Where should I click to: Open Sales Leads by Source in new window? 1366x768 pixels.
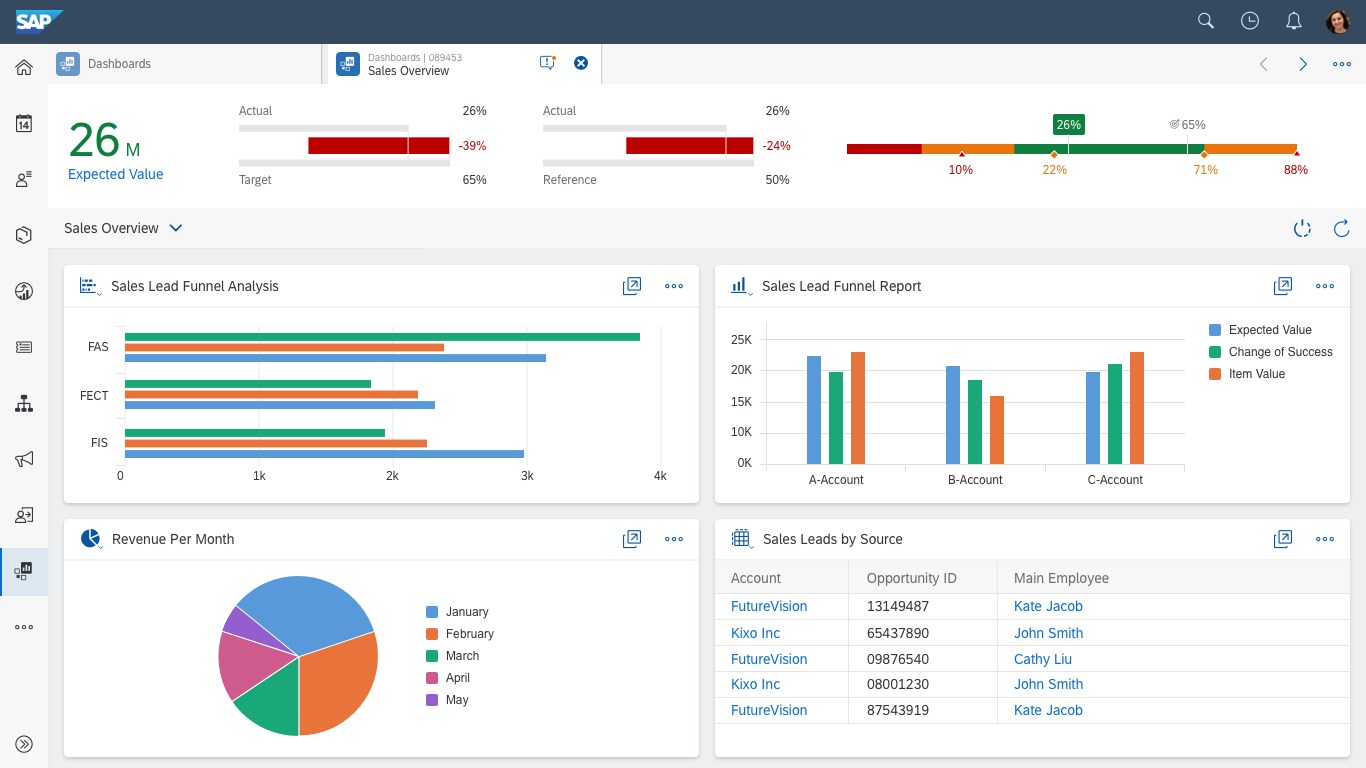(x=1283, y=539)
